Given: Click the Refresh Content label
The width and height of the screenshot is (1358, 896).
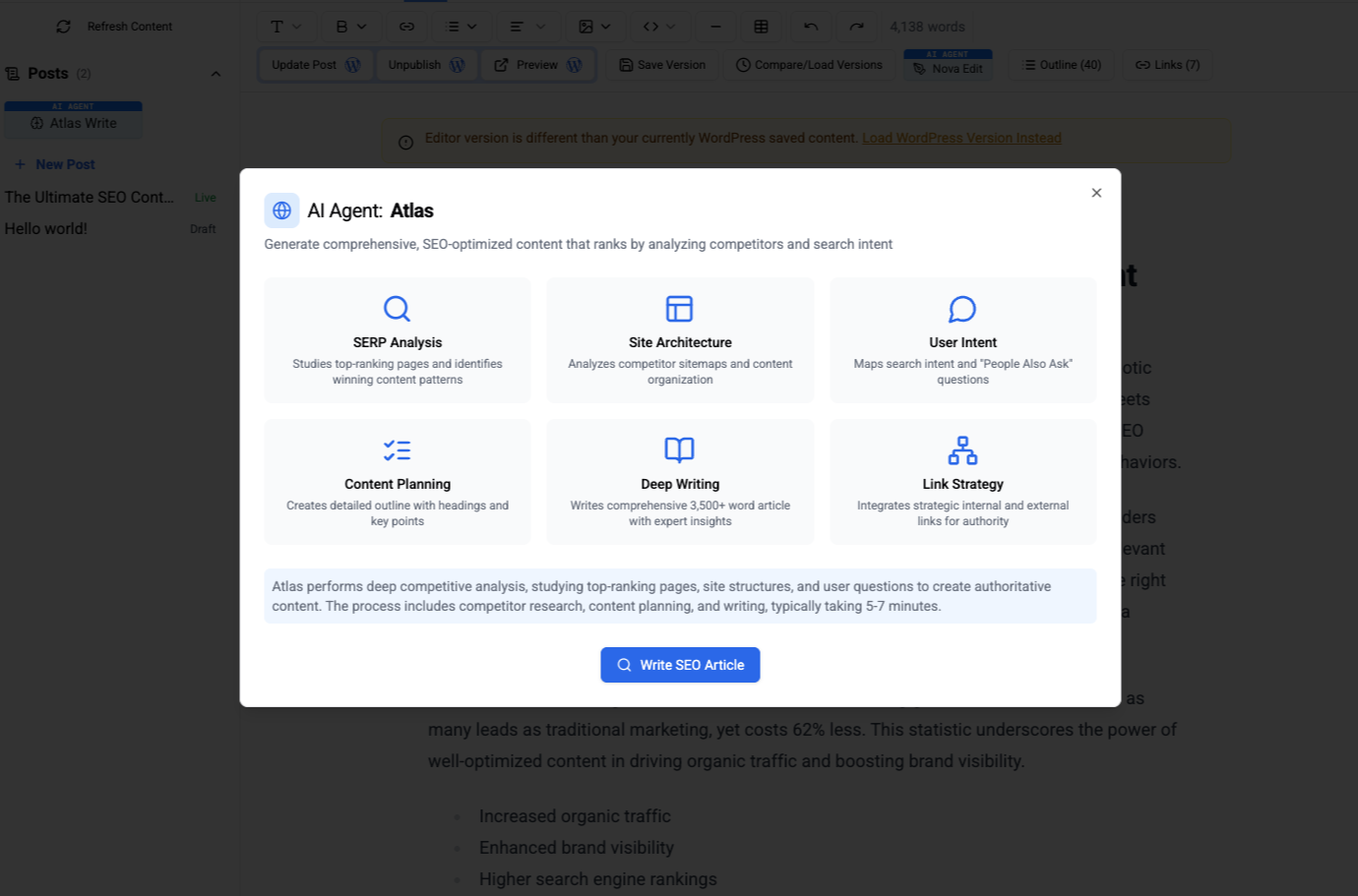Looking at the screenshot, I should (x=130, y=27).
